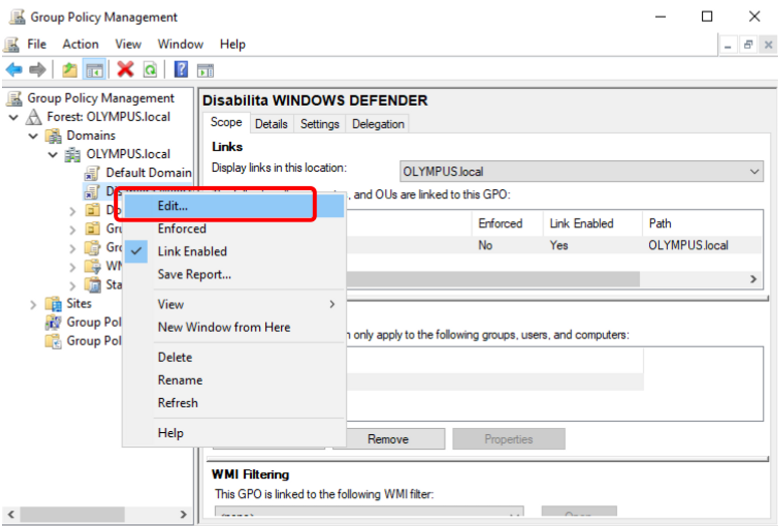Click the Back arrow toolbar icon
Screen dimensions: 778x526
14,70
